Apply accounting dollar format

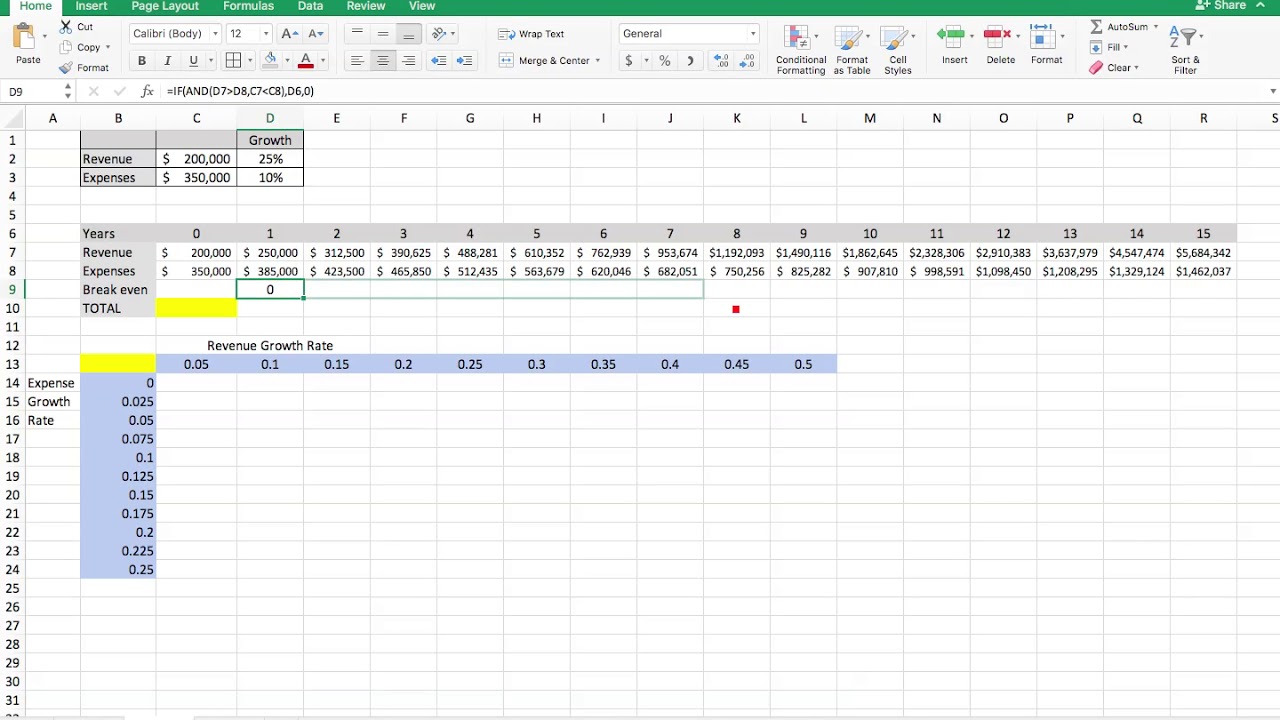pyautogui.click(x=629, y=61)
